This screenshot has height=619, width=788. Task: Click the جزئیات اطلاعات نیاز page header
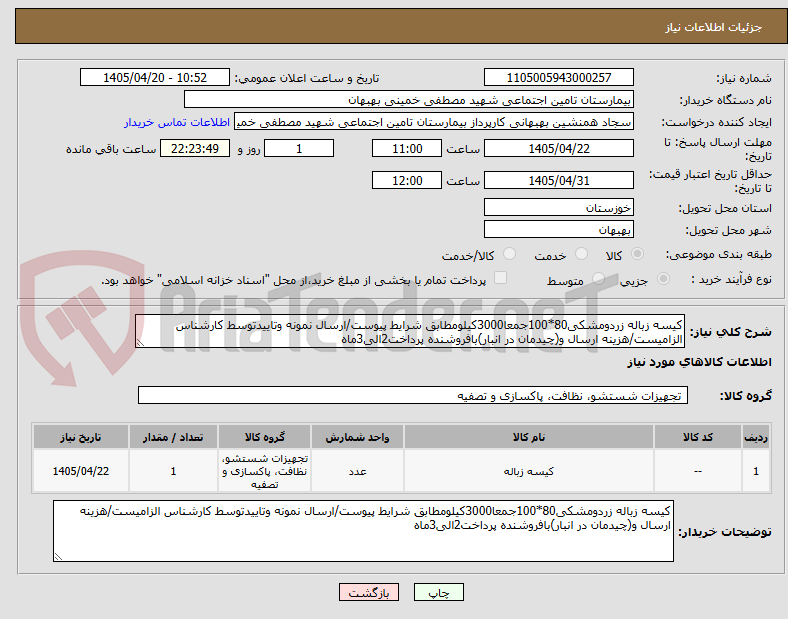point(713,27)
